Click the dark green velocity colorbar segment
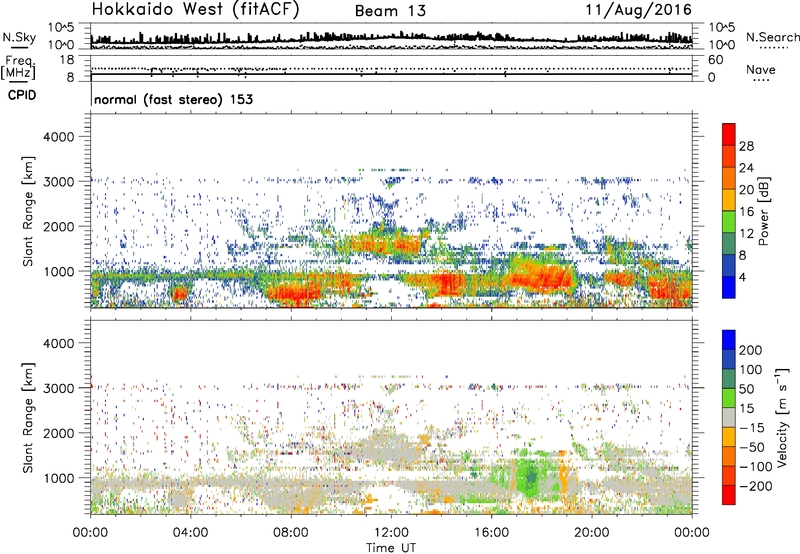 point(729,379)
